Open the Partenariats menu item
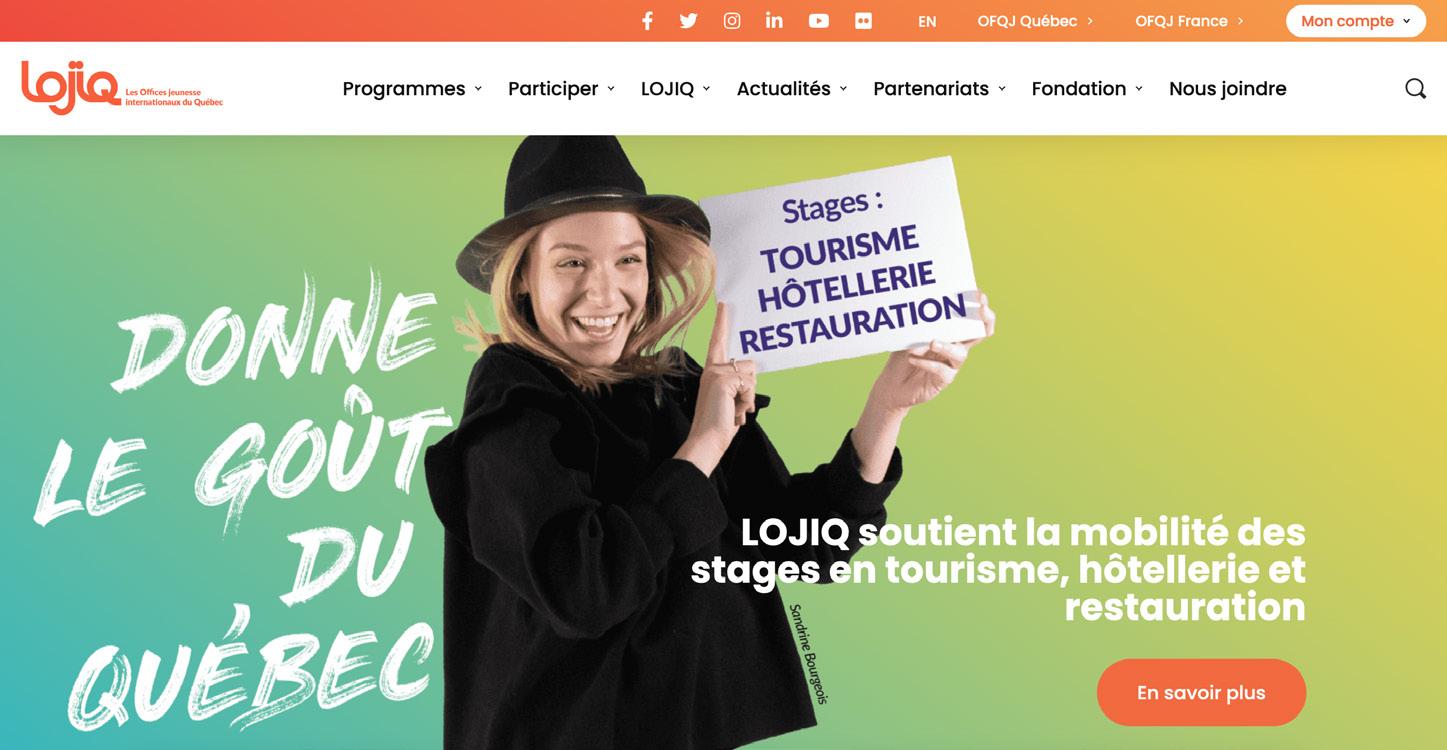 pos(939,88)
